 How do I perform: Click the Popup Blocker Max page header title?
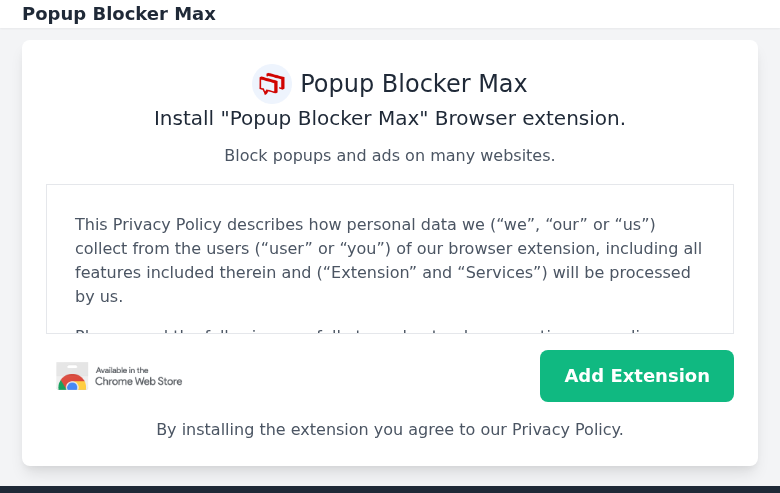119,14
